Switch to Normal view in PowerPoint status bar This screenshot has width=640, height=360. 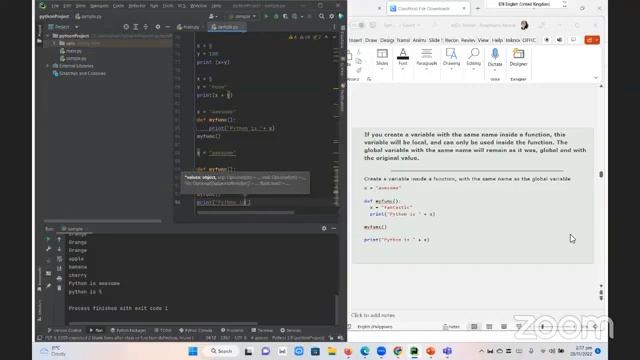(x=474, y=327)
